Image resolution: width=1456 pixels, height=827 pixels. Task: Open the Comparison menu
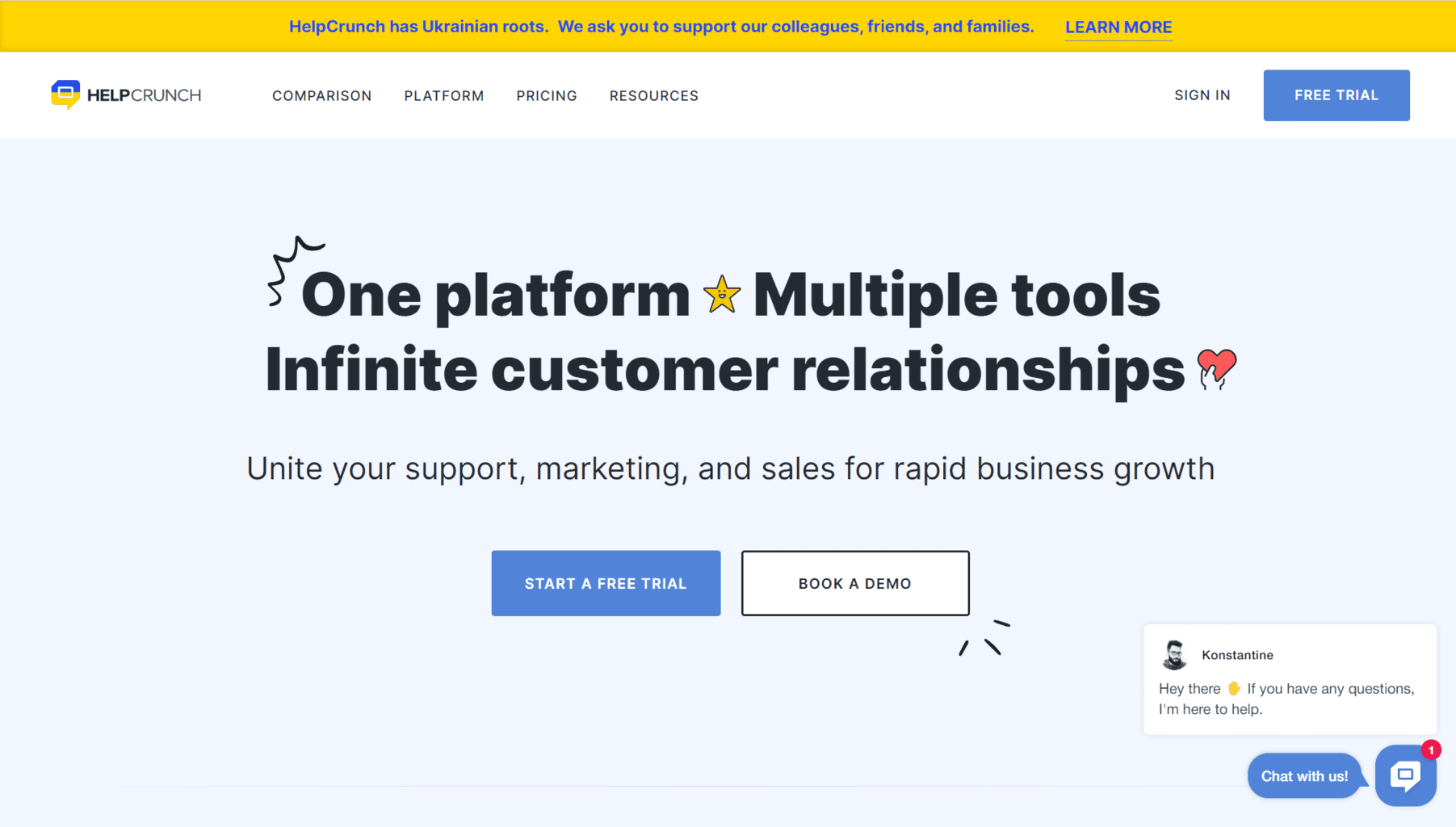coord(322,95)
